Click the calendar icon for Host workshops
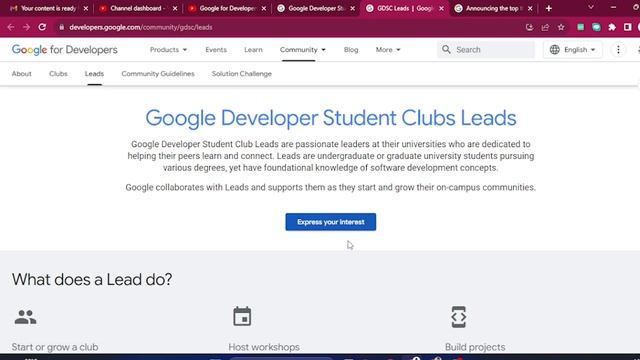640x360 pixels. (x=242, y=316)
